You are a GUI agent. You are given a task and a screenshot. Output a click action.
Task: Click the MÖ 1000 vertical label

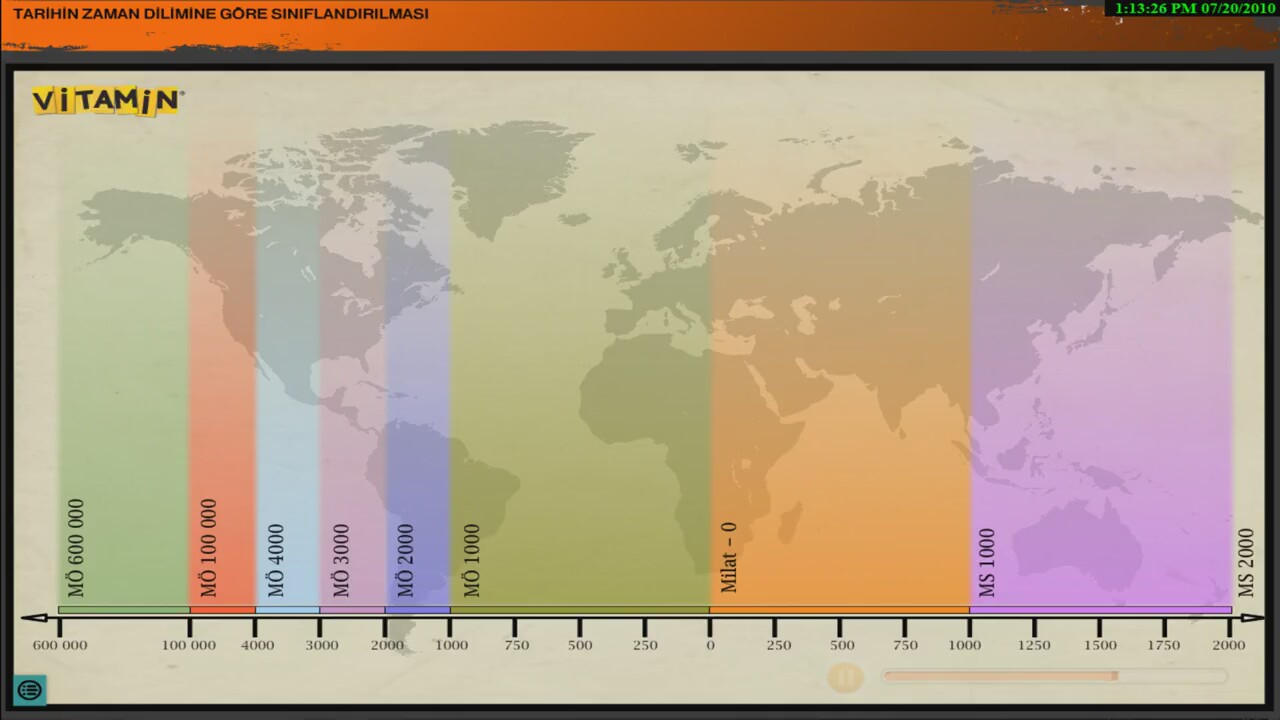471,561
